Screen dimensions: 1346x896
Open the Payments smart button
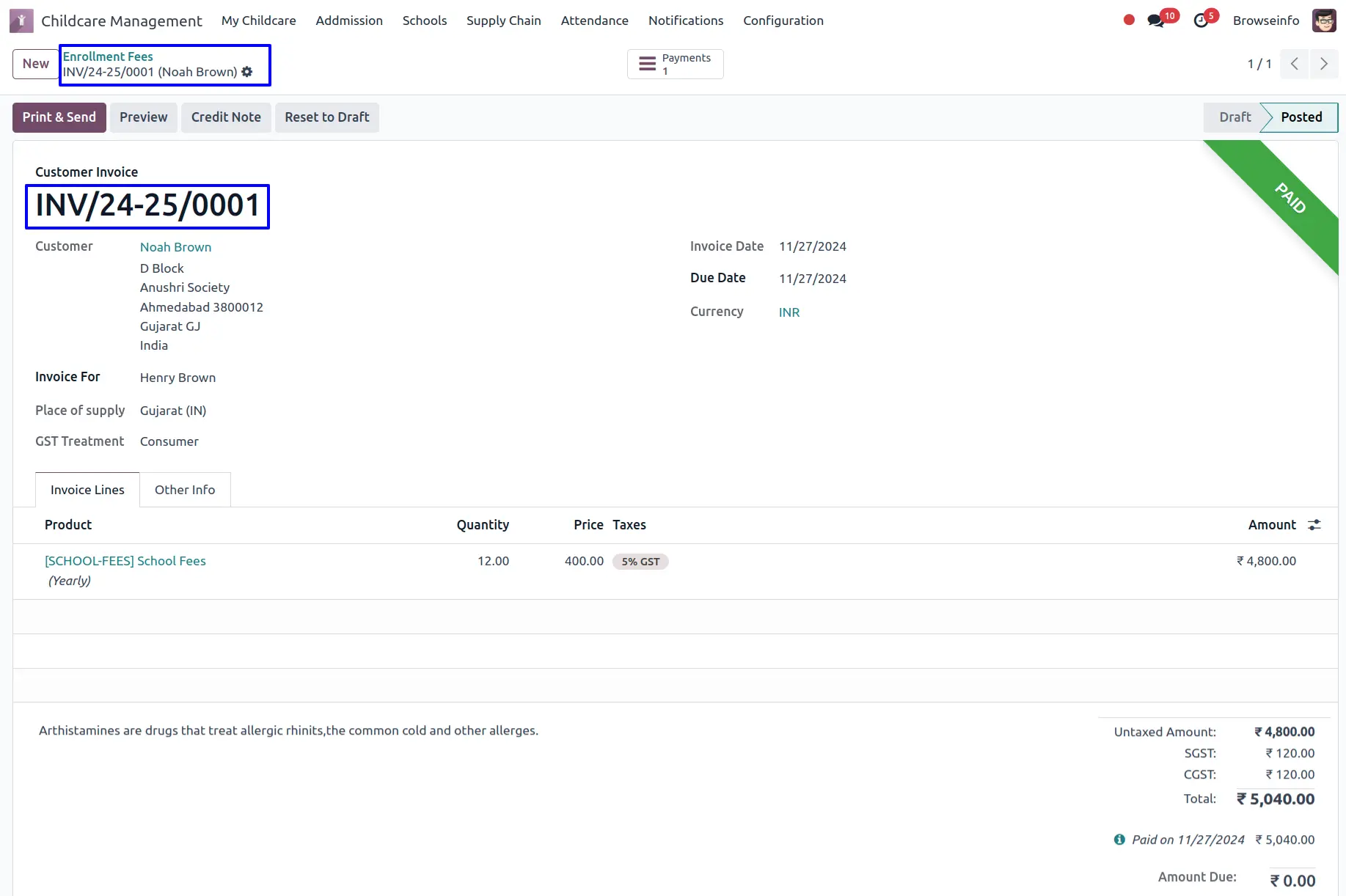coord(675,64)
